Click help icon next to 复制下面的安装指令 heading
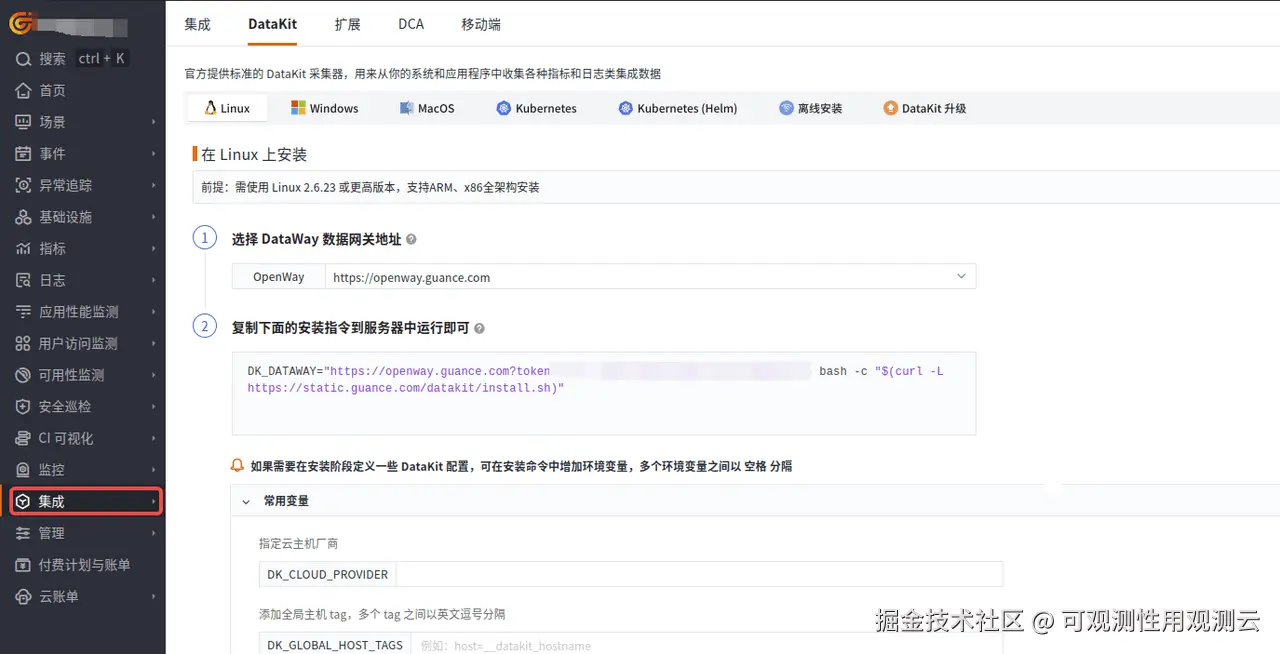 pyautogui.click(x=479, y=328)
